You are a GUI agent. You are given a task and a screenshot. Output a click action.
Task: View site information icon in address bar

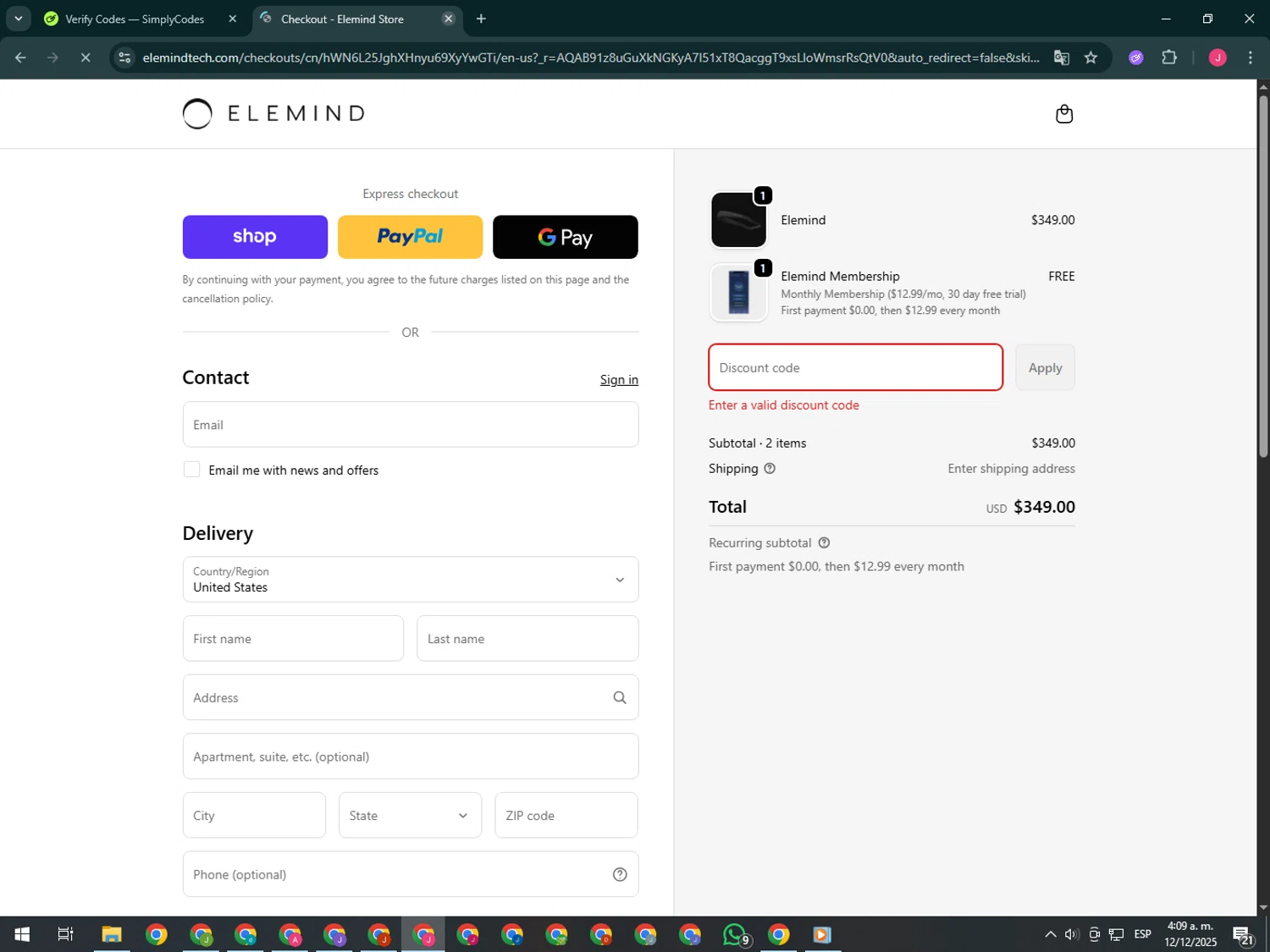click(124, 58)
